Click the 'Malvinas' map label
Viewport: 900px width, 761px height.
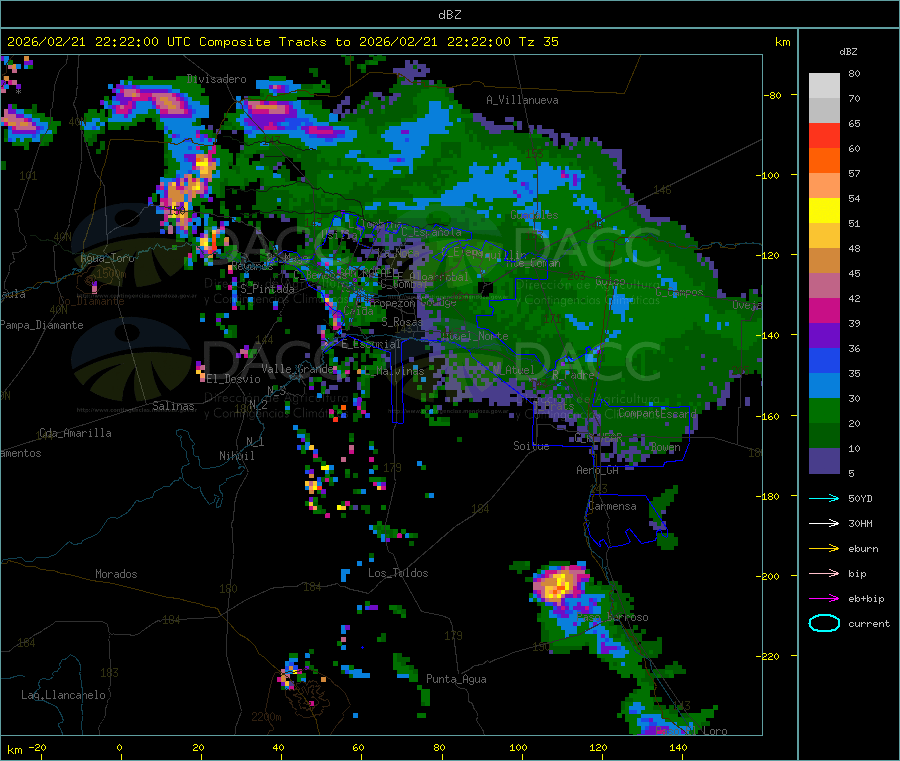point(400,371)
